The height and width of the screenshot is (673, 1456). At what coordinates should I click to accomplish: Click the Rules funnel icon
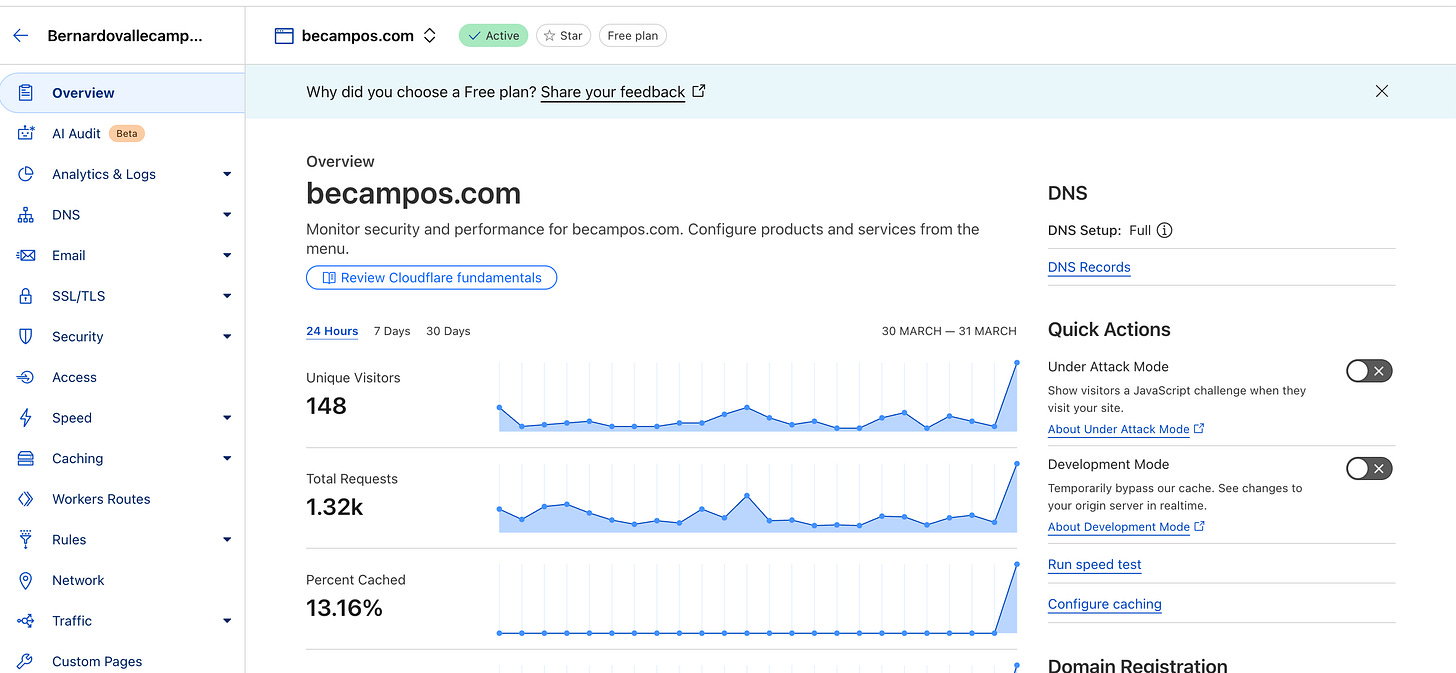26,539
